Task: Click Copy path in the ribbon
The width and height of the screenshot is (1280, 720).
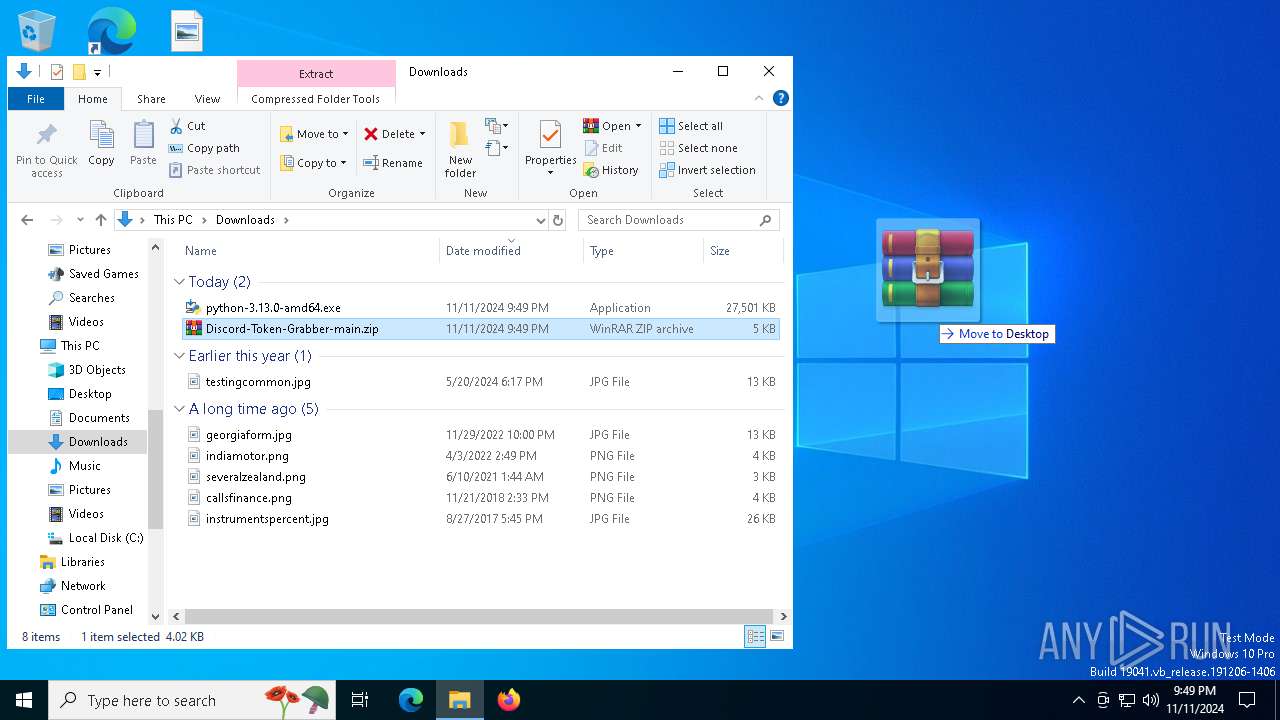Action: pyautogui.click(x=204, y=148)
